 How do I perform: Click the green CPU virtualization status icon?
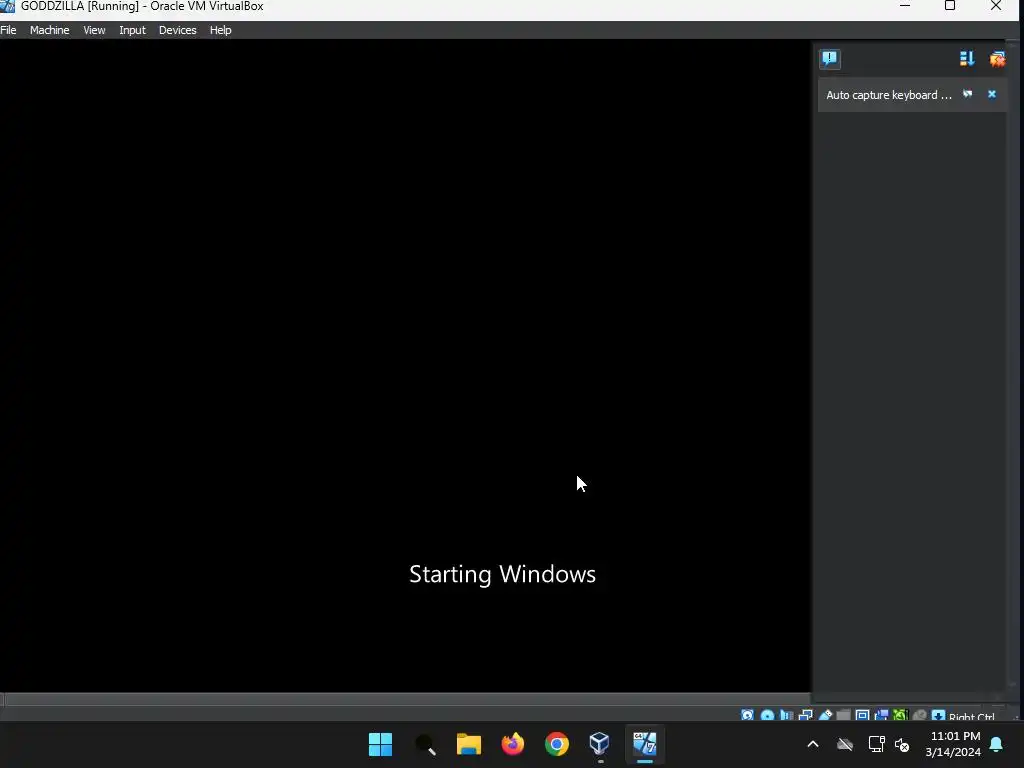pyautogui.click(x=900, y=716)
